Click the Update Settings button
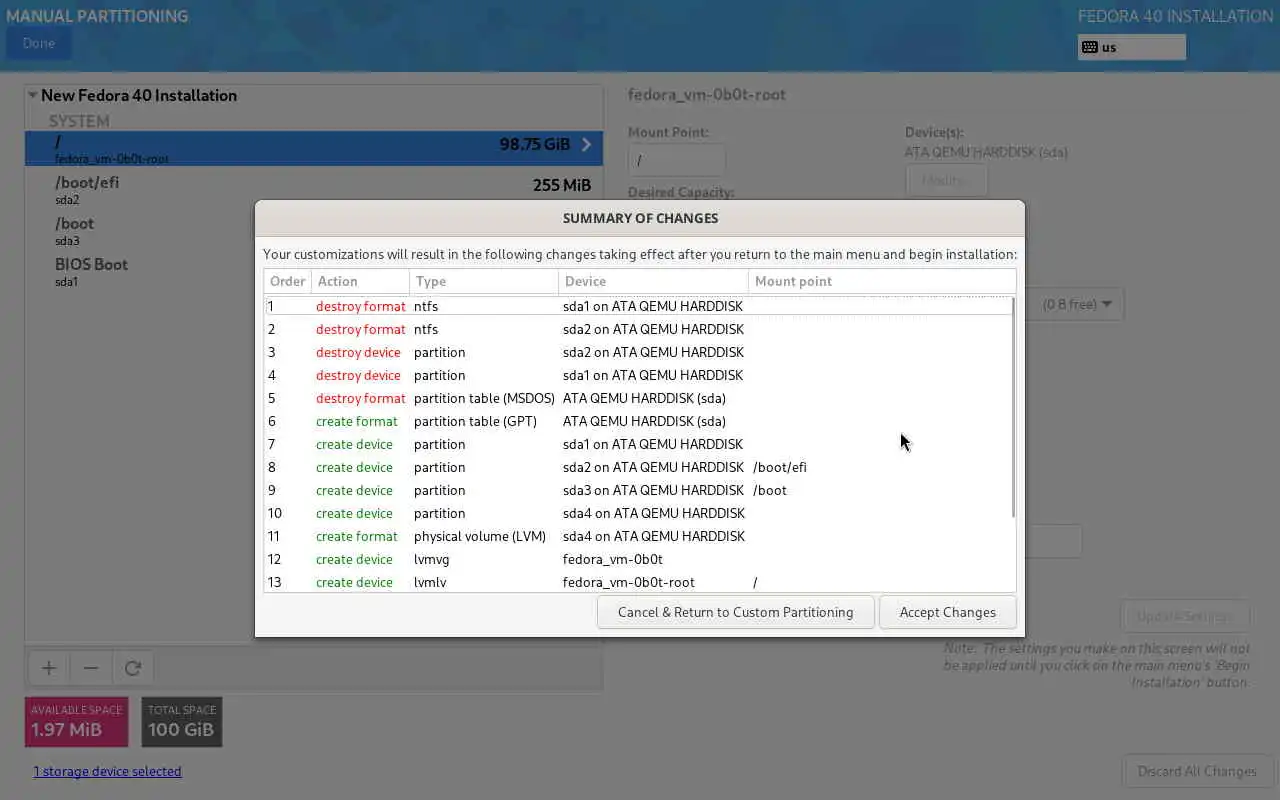Screen dimensions: 1280x800 tap(1184, 616)
